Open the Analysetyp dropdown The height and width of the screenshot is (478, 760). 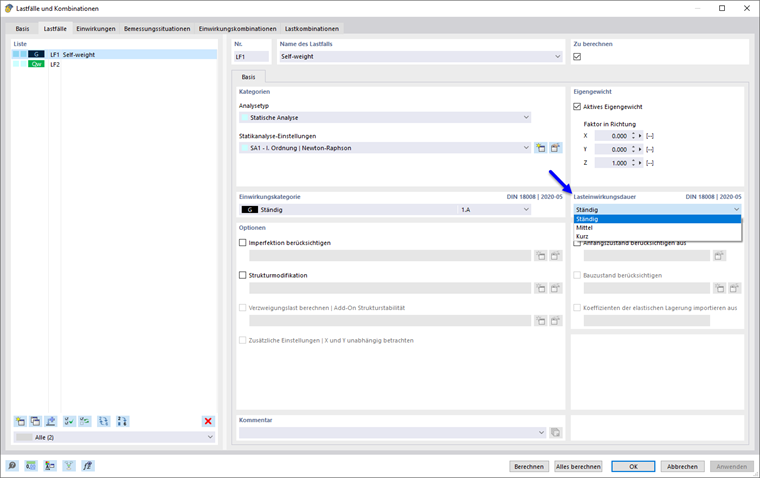pos(526,117)
